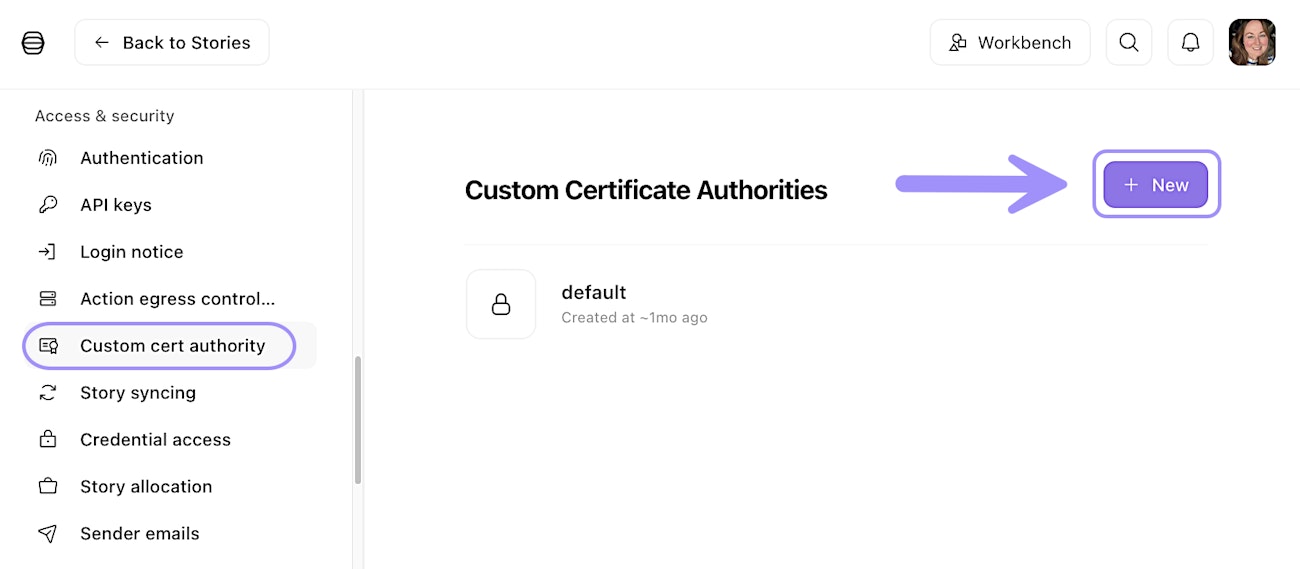Click Back to Stories button

[x=172, y=43]
